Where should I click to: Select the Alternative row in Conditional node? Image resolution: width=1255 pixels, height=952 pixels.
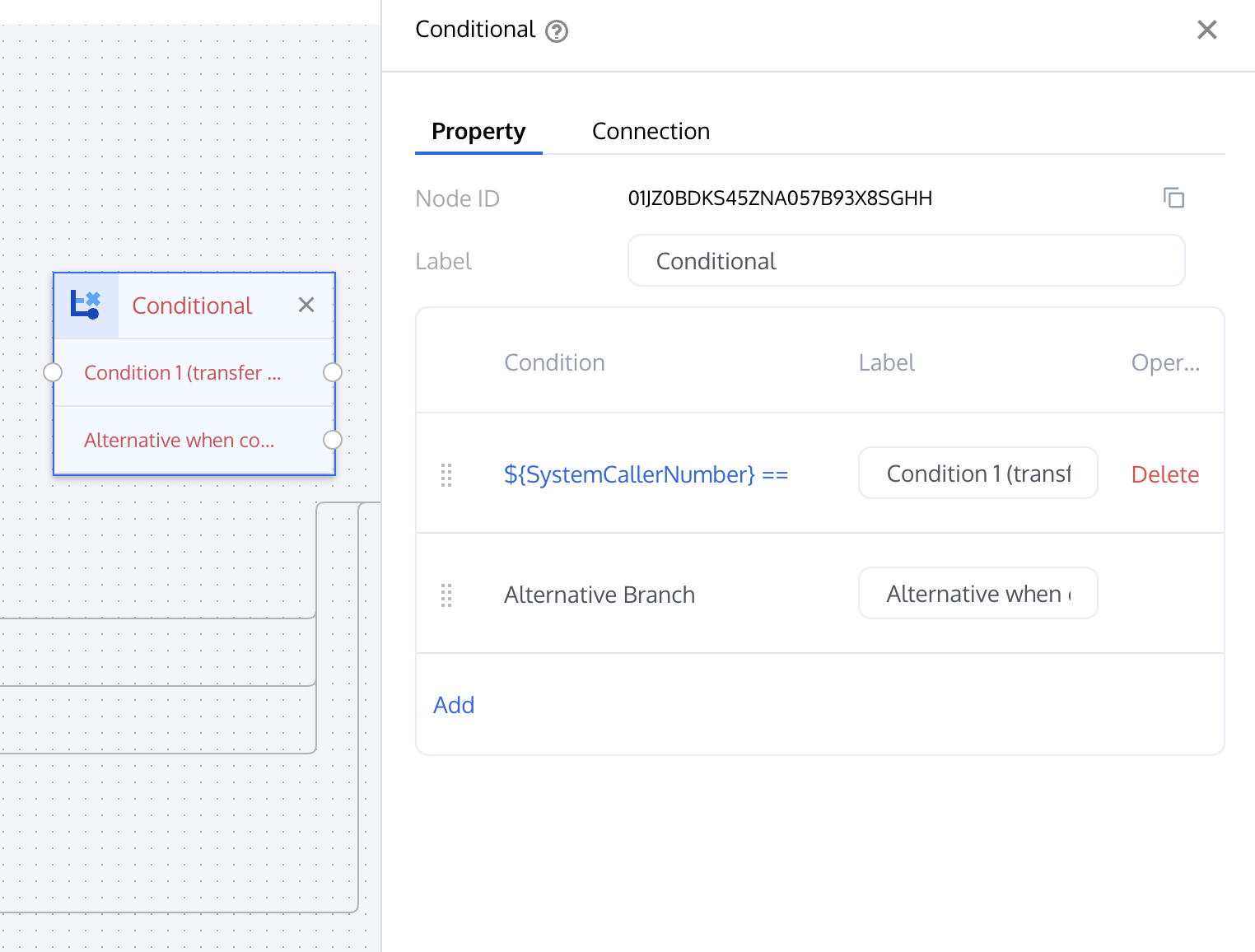point(180,441)
